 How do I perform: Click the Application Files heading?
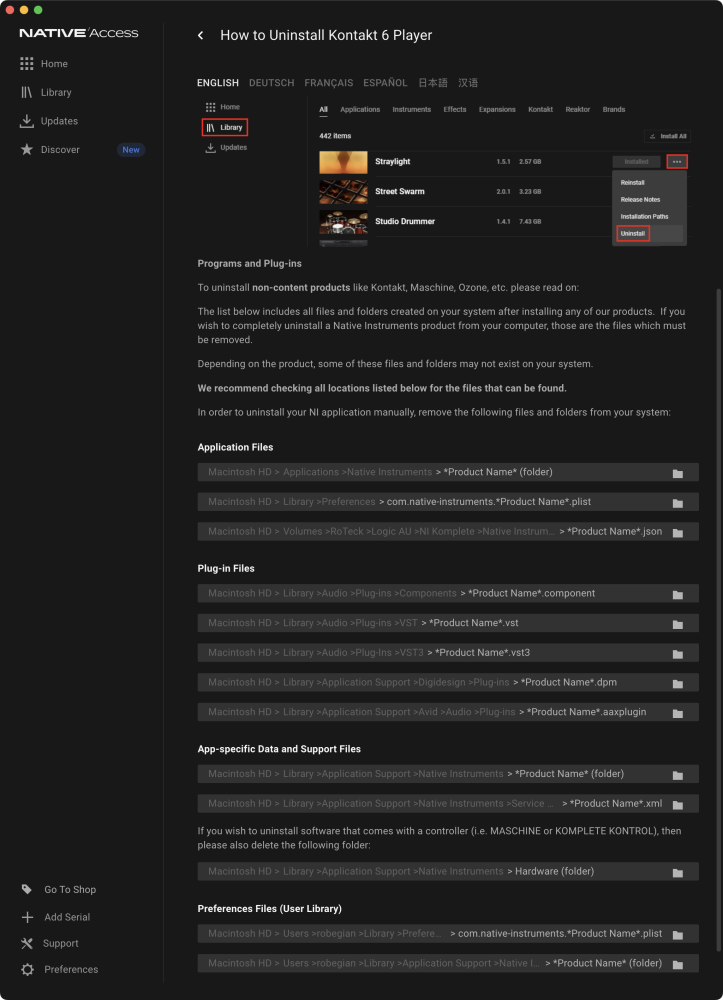coord(235,447)
